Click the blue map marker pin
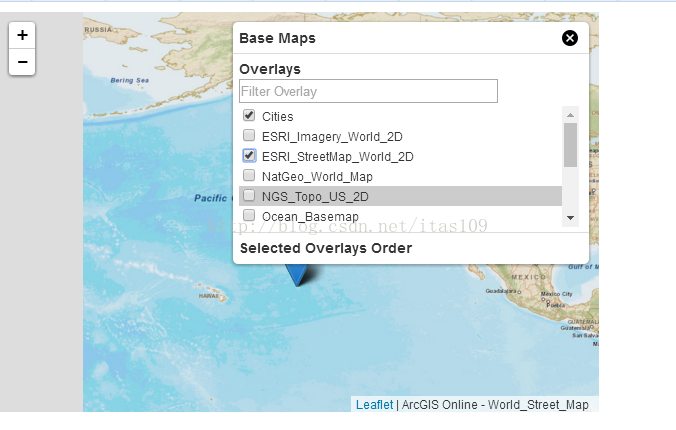Viewport: 676px width, 430px height. (297, 275)
